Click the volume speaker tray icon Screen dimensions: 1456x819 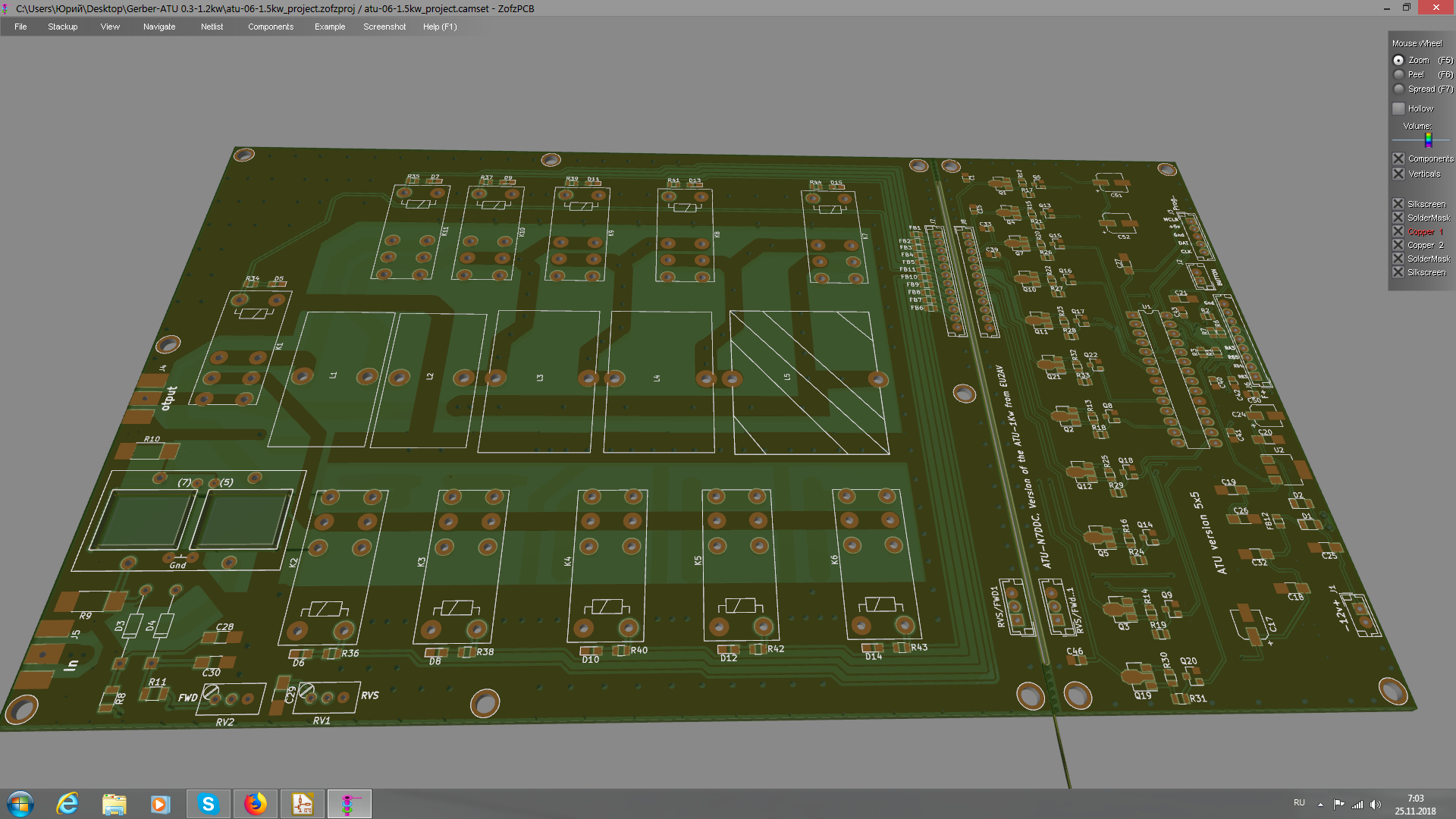click(x=1376, y=804)
